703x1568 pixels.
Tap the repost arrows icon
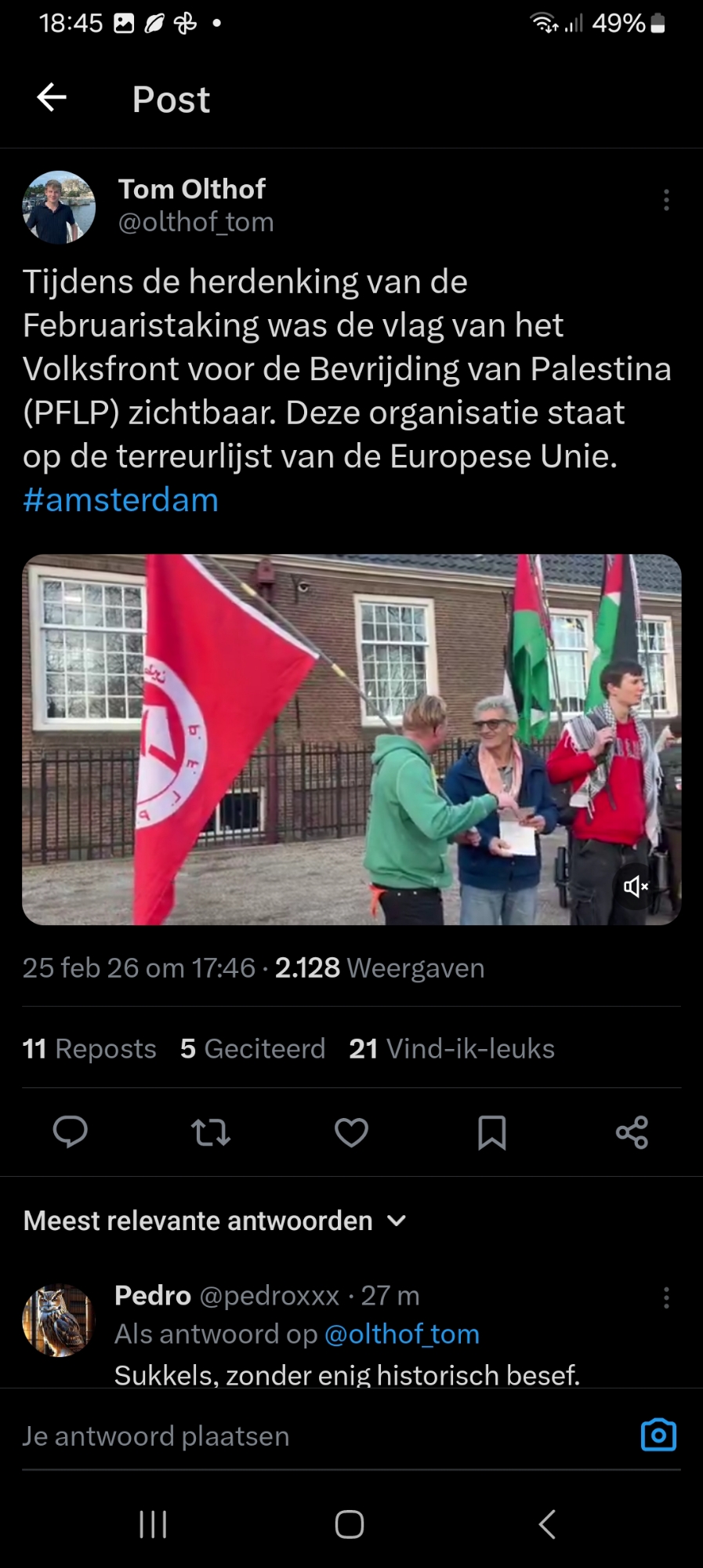click(211, 1132)
